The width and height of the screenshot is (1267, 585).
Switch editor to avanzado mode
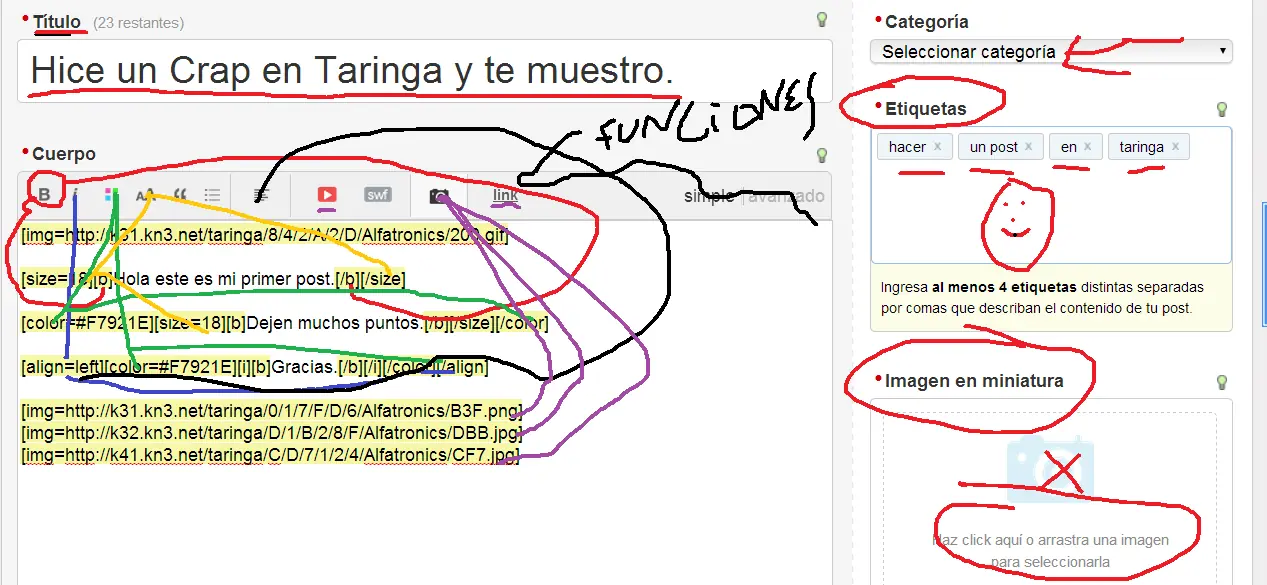pyautogui.click(x=786, y=196)
